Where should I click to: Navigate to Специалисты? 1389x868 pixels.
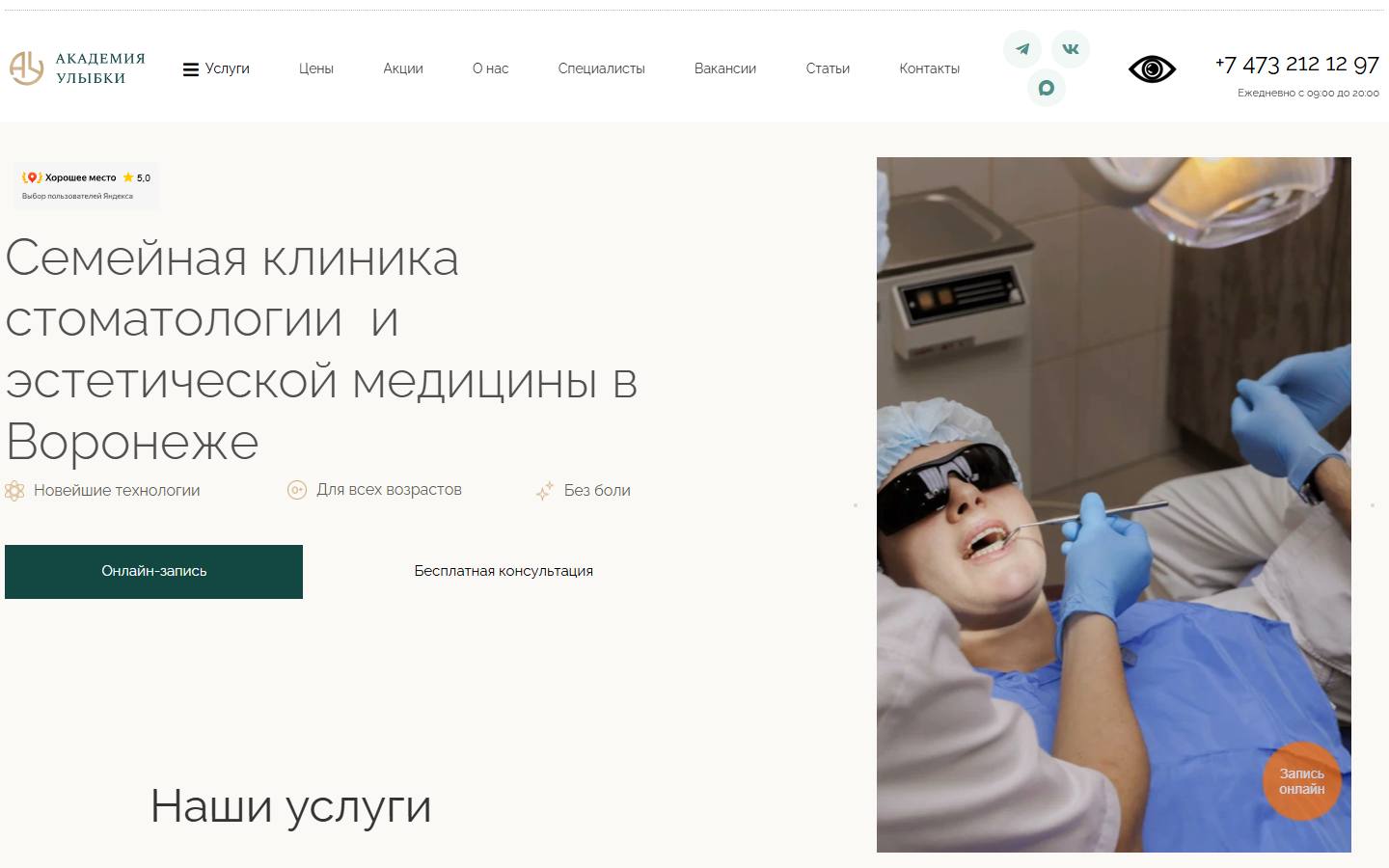(601, 68)
